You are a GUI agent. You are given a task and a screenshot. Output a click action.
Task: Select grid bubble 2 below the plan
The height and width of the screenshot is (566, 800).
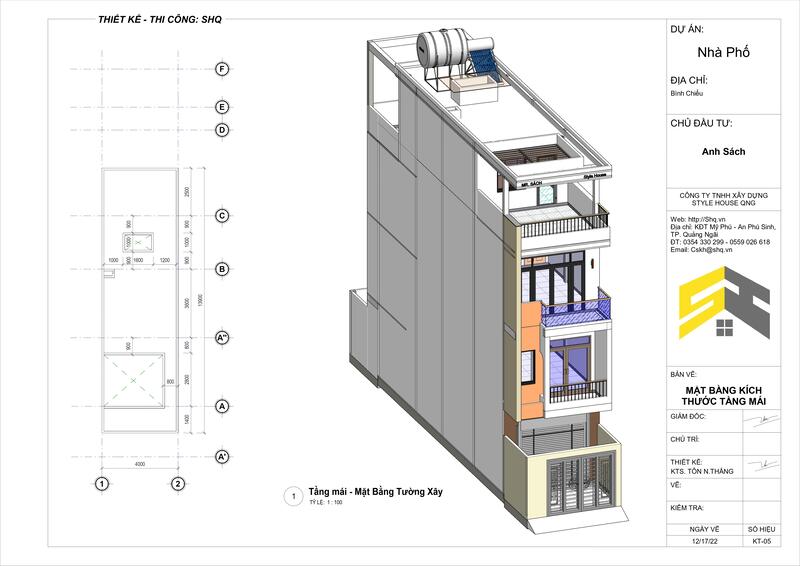(x=178, y=484)
